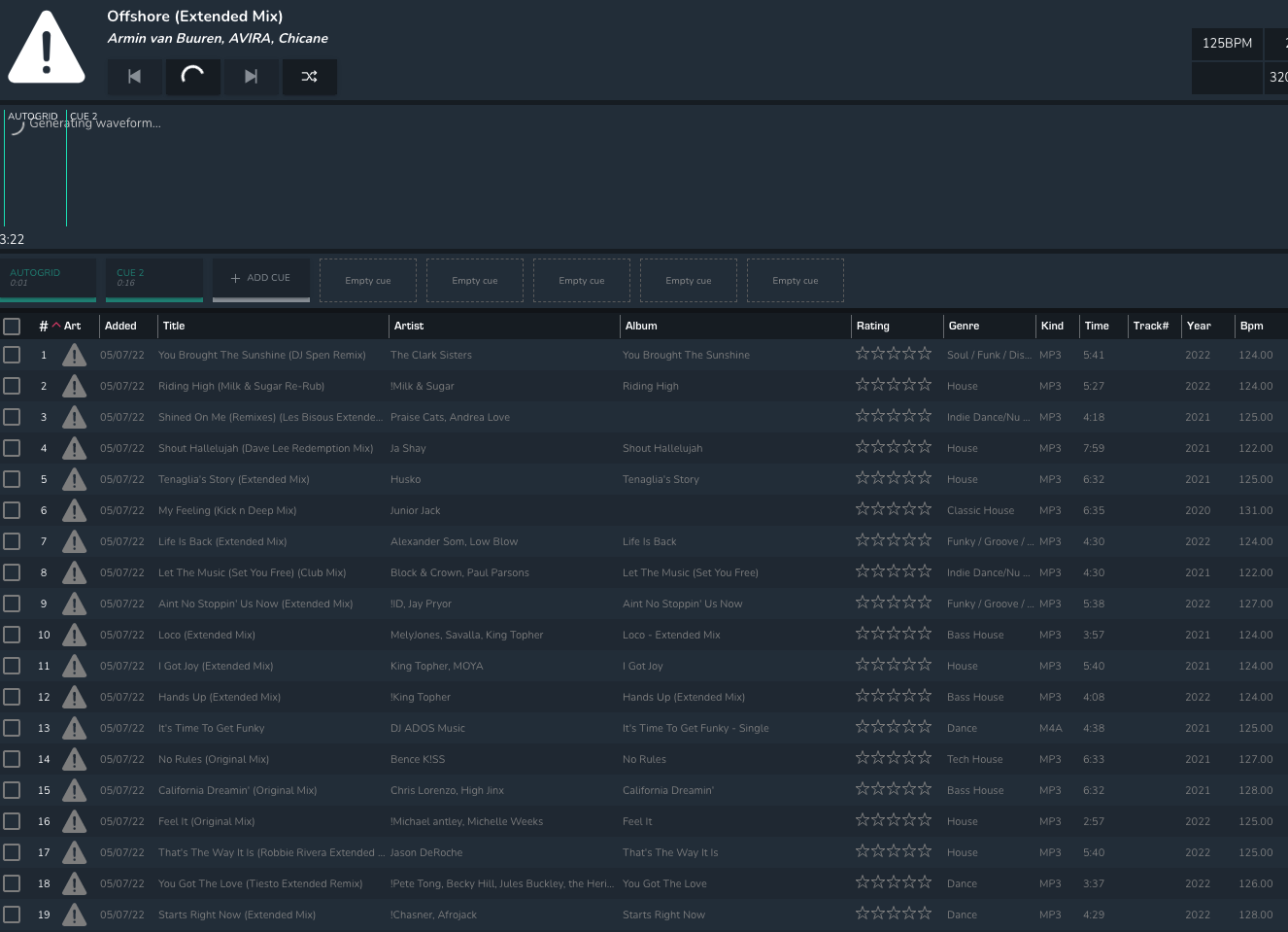Image resolution: width=1288 pixels, height=932 pixels.
Task: Check the box for track 1
Action: [x=12, y=355]
